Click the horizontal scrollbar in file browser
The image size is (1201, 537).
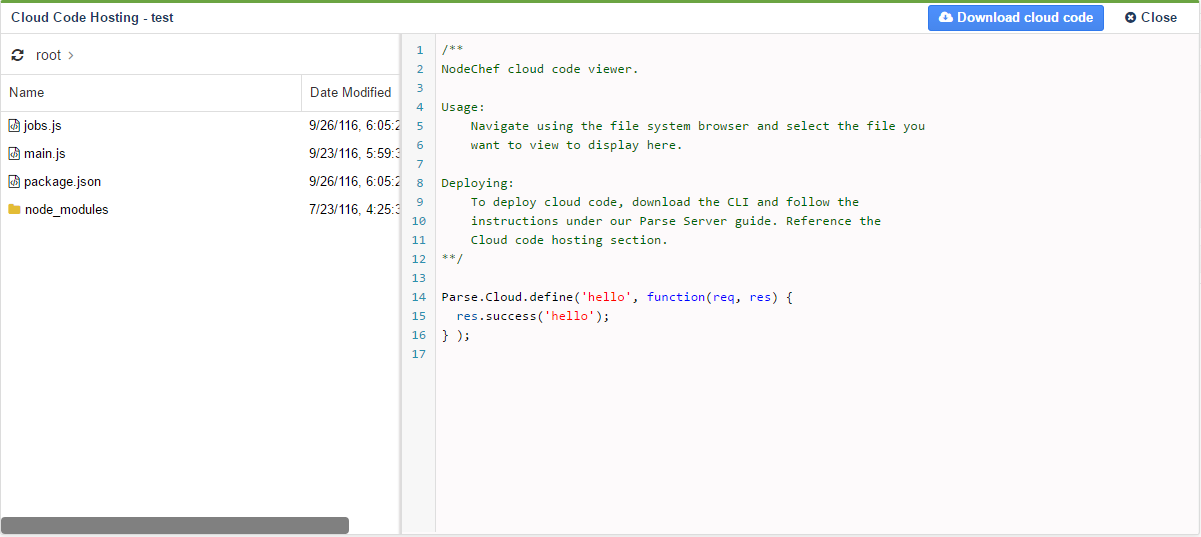click(175, 525)
